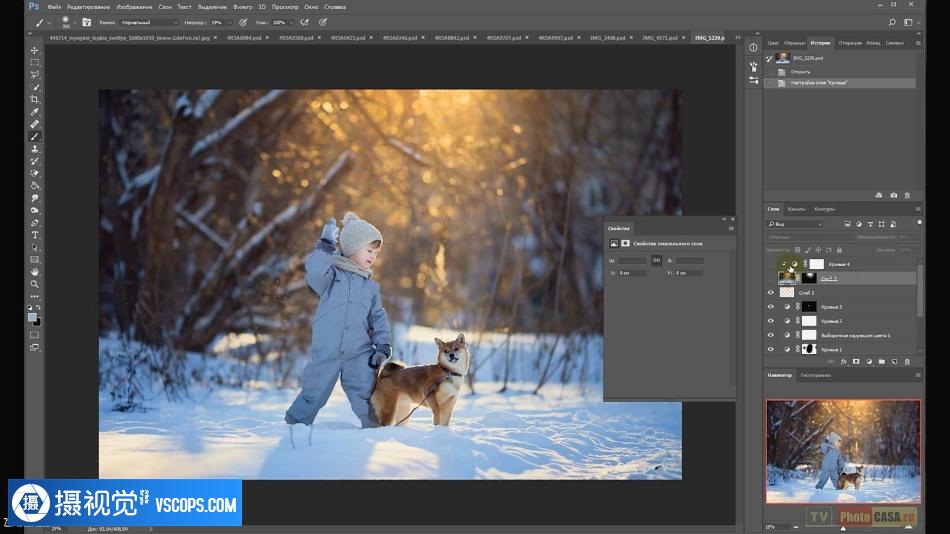The height and width of the screenshot is (534, 950).
Task: Open the Фильтр menu
Action: (242, 7)
